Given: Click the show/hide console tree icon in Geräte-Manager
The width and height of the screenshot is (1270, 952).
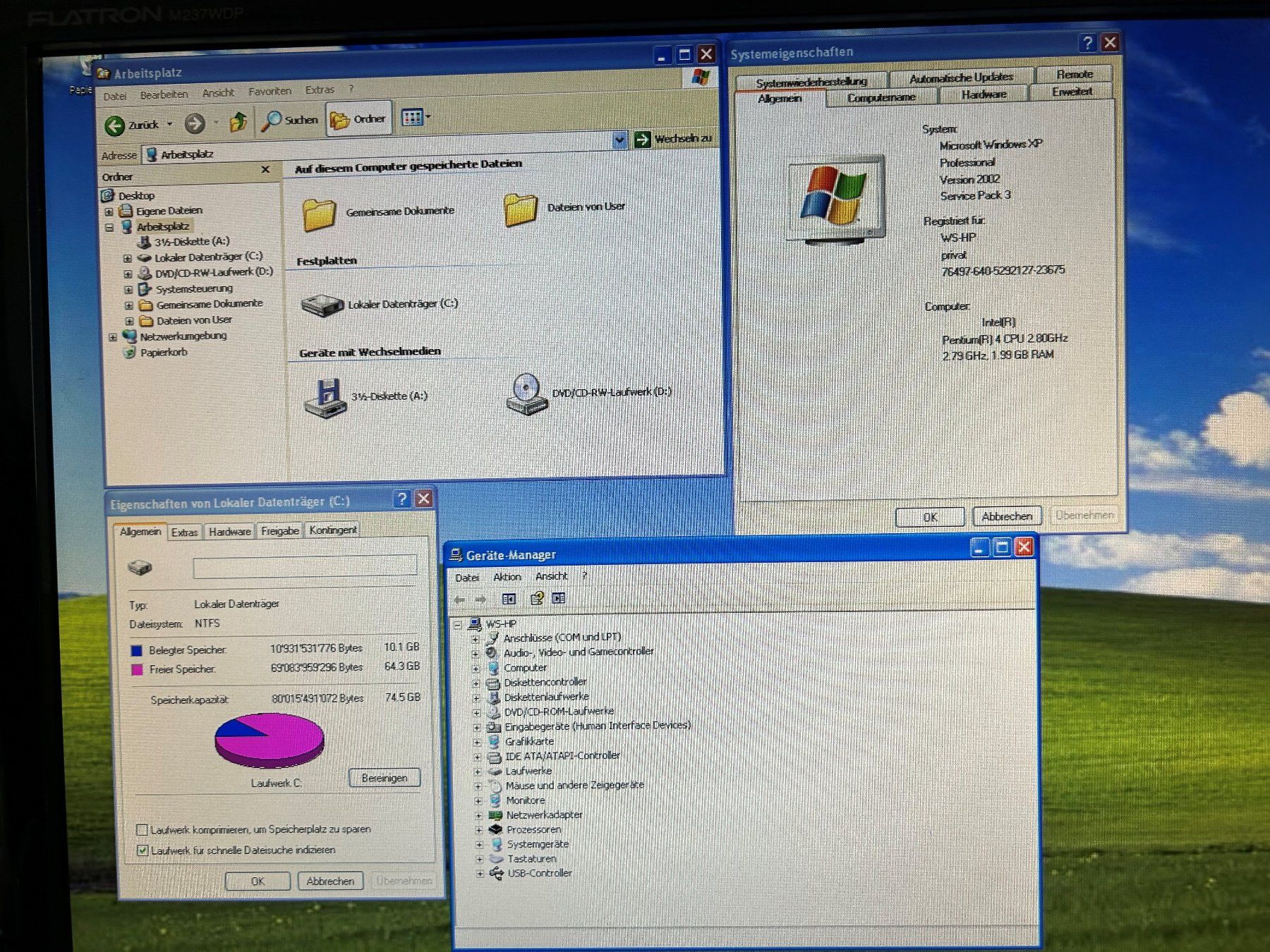Looking at the screenshot, I should (x=509, y=599).
